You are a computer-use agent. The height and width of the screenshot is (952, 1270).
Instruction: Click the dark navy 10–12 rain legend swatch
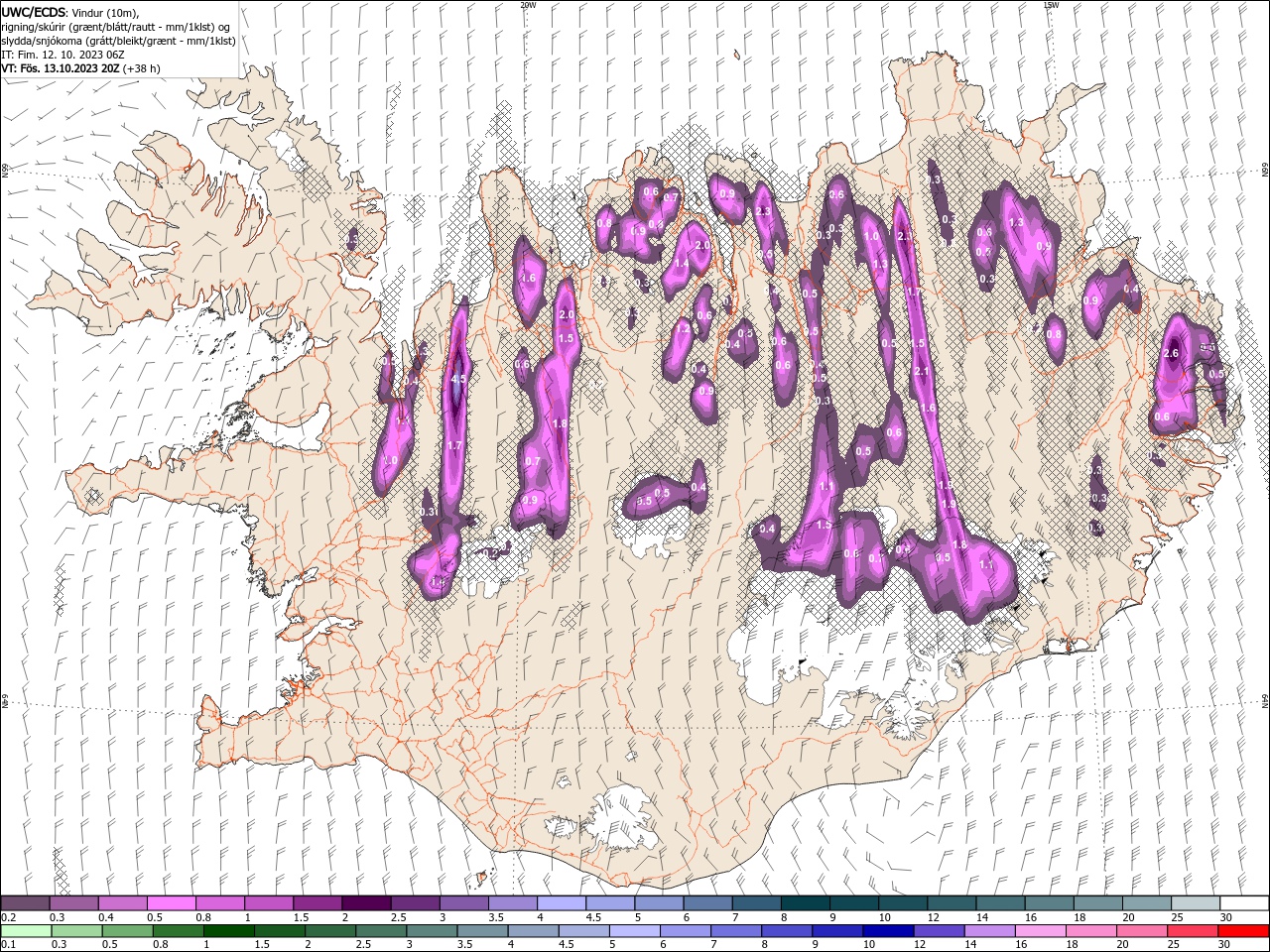tap(889, 931)
